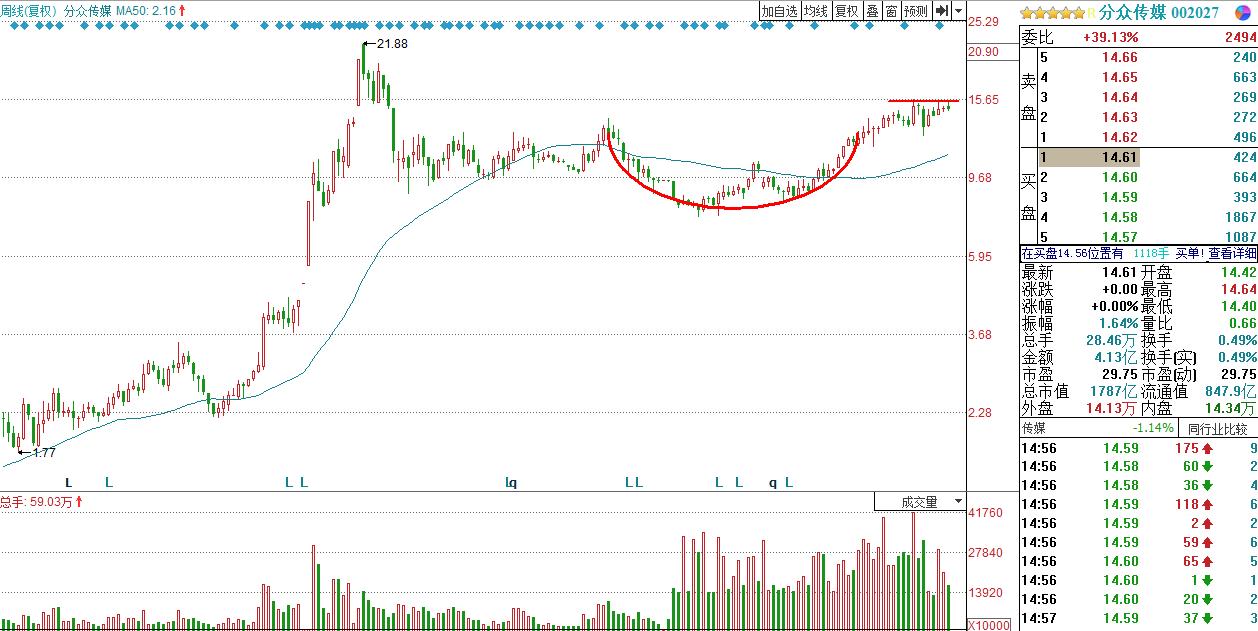Screen dimensions: 1258x631
Task: Click the 1.77 low price annotation
Action: (x=44, y=453)
